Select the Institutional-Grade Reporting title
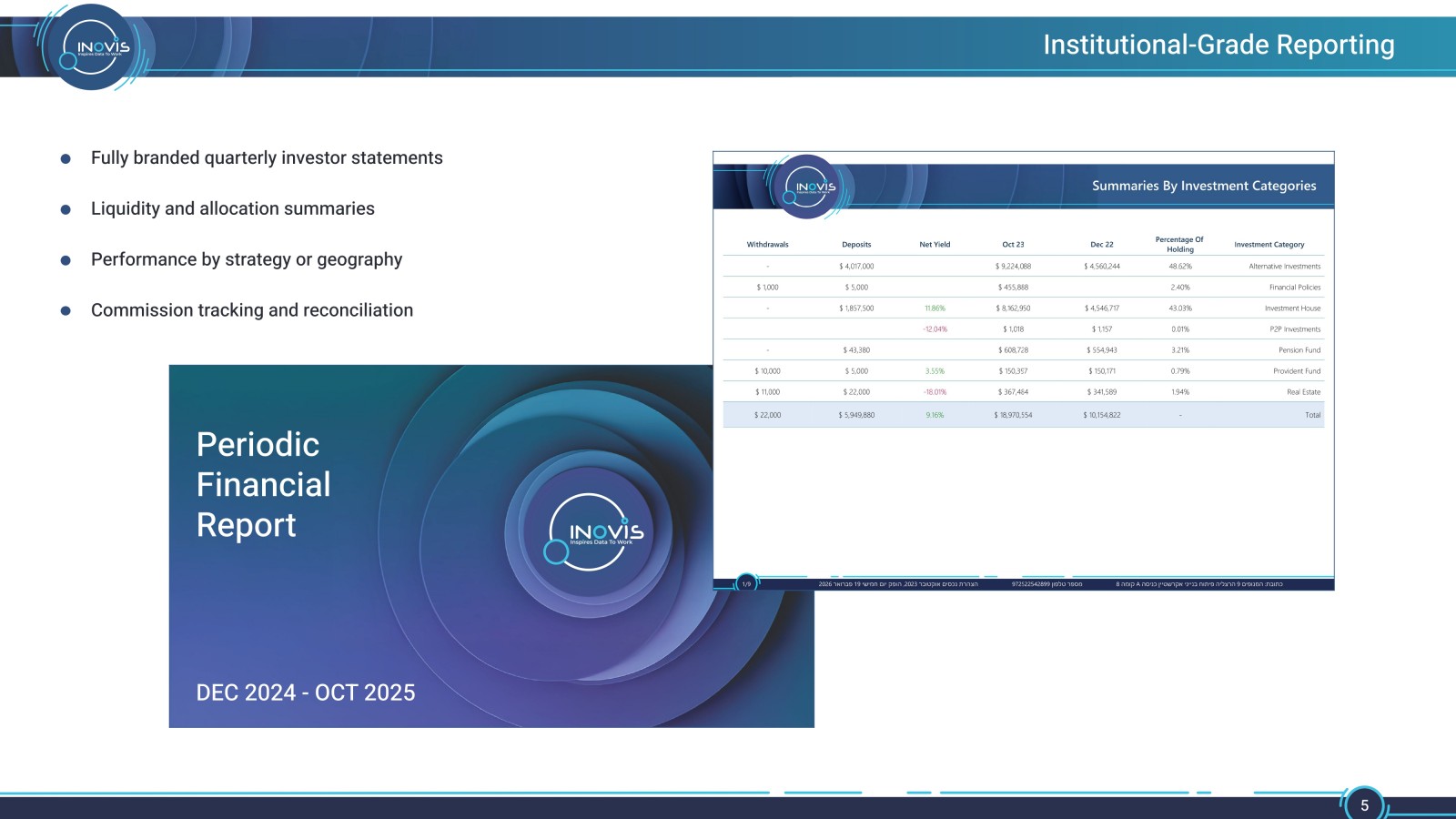 pos(1218,45)
